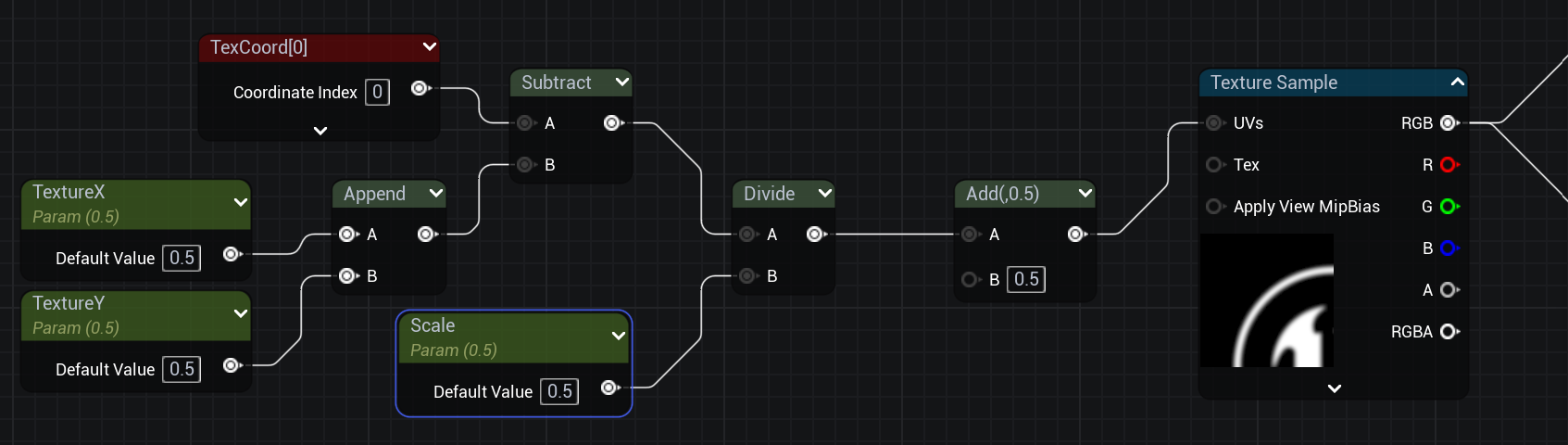Select the Subtract node by its title
The image size is (1568, 445).
pos(556,83)
